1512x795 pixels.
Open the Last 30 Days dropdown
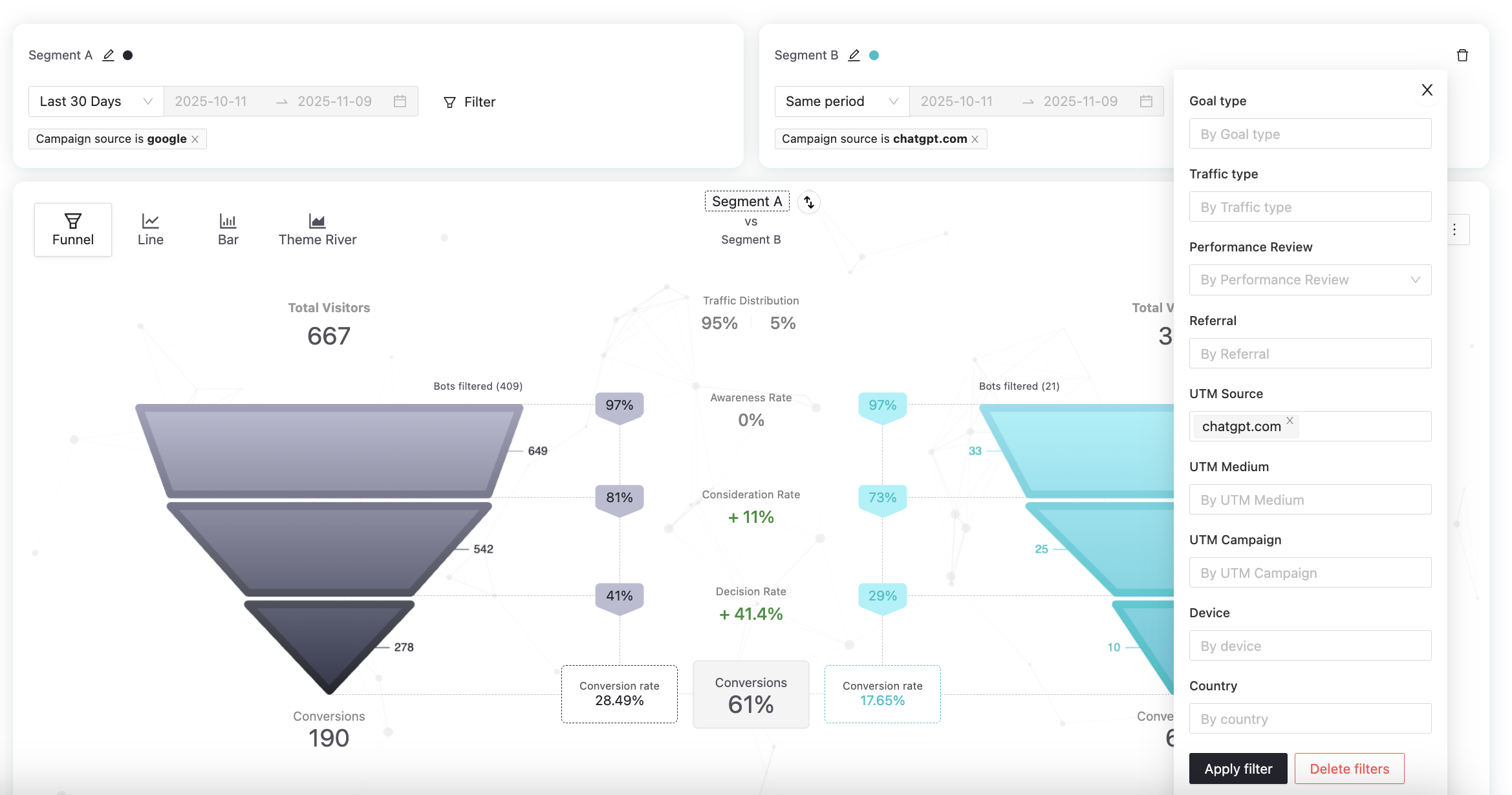(x=96, y=101)
